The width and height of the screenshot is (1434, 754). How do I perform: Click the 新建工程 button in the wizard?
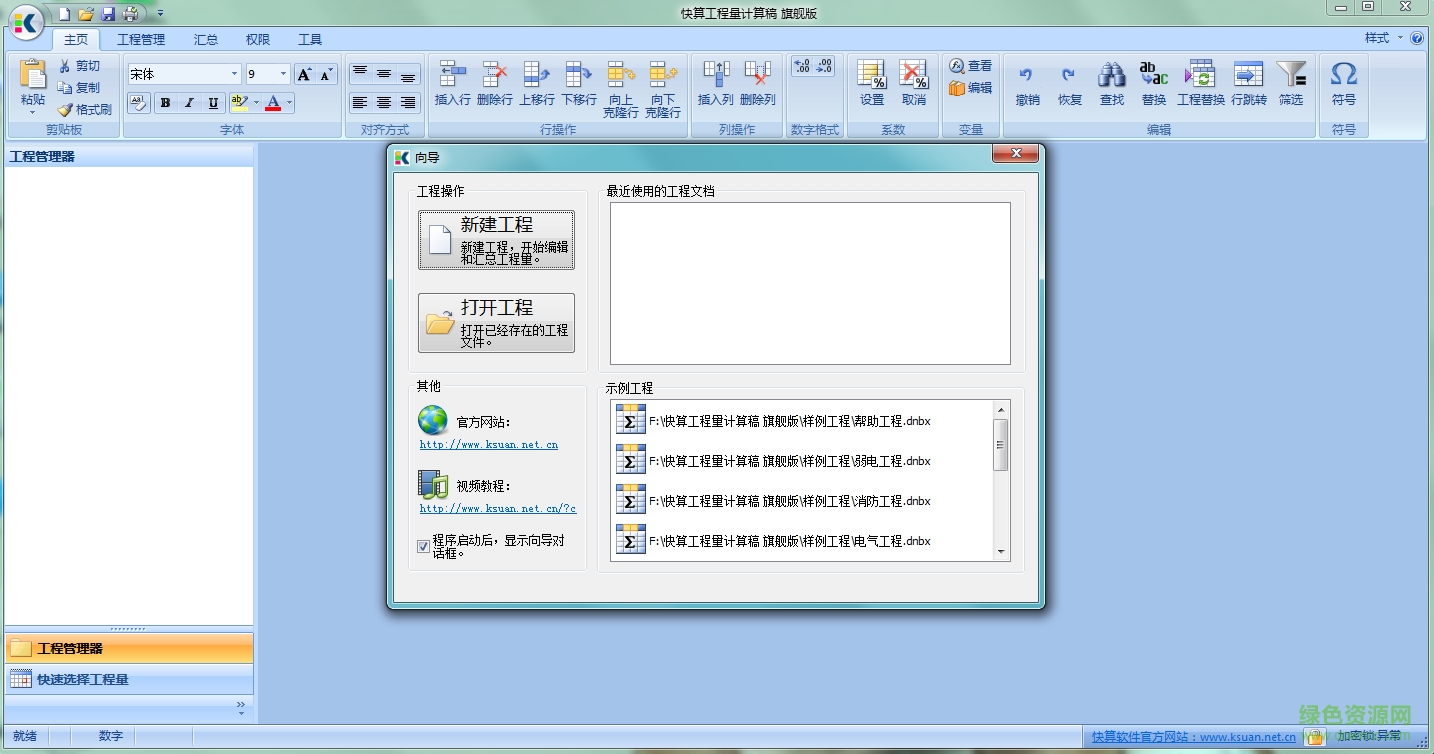(x=496, y=240)
